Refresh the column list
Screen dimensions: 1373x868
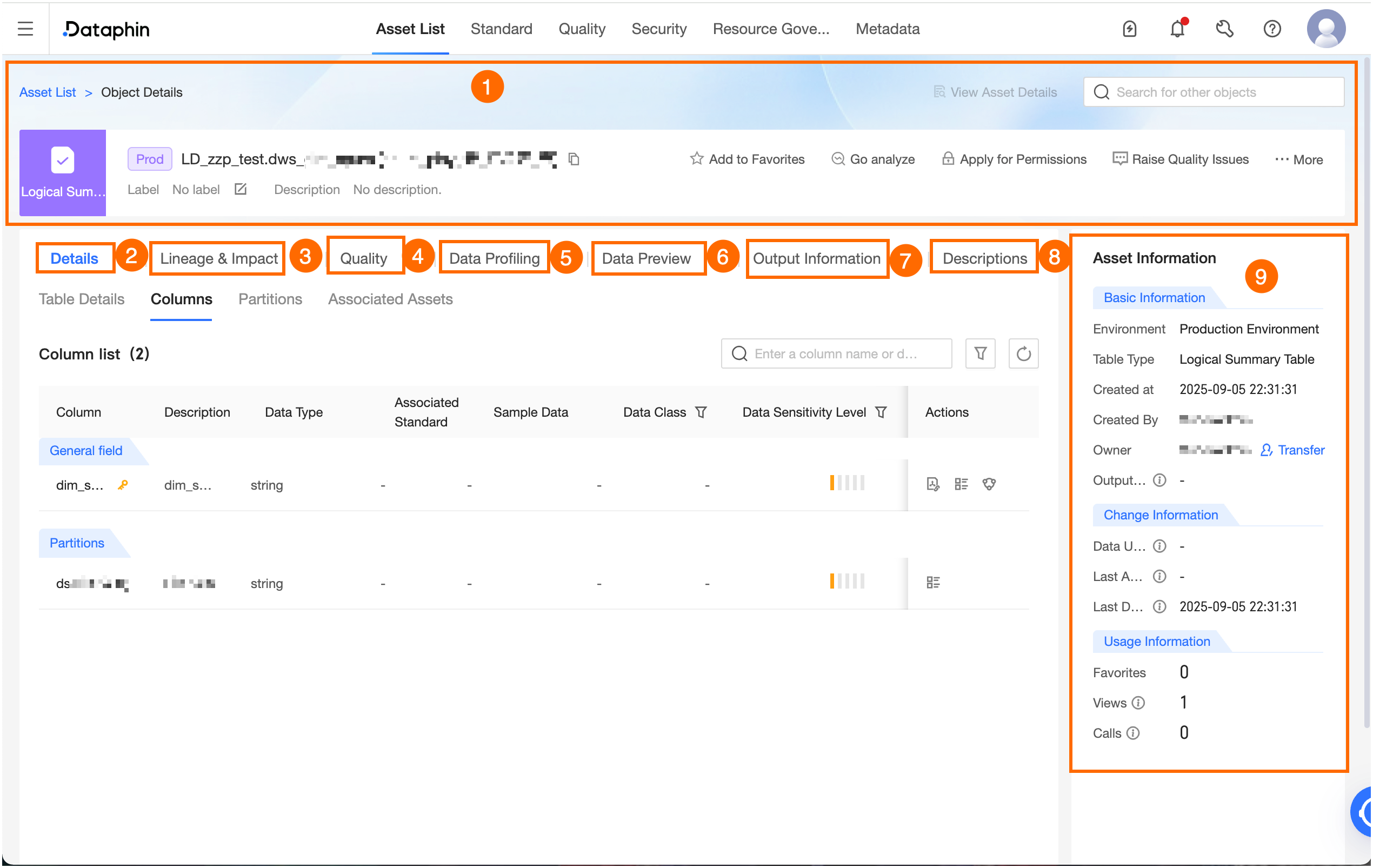coord(1023,353)
